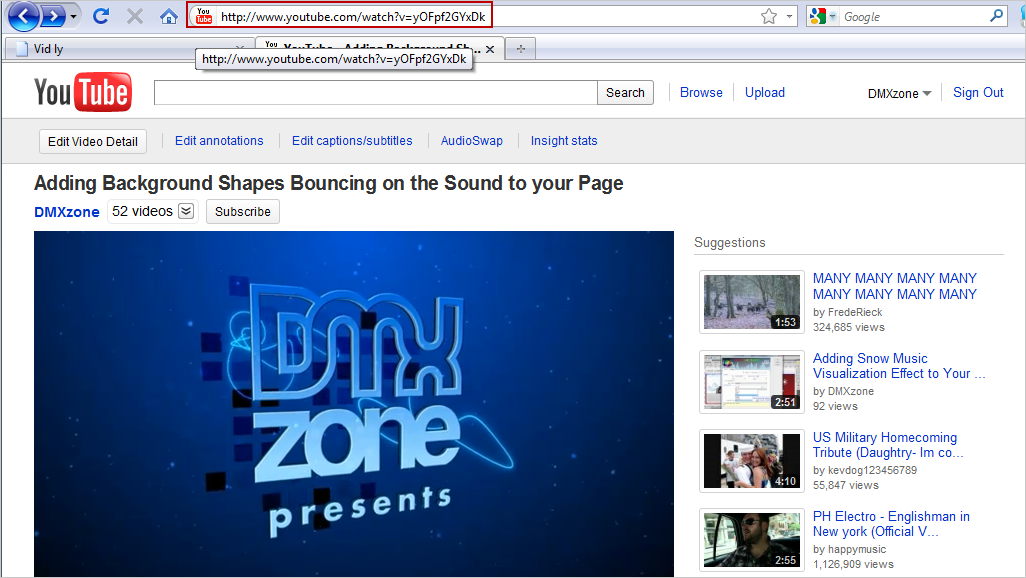Click the Google search box in the toolbar
Viewport: 1026px width, 578px height.
click(x=913, y=16)
